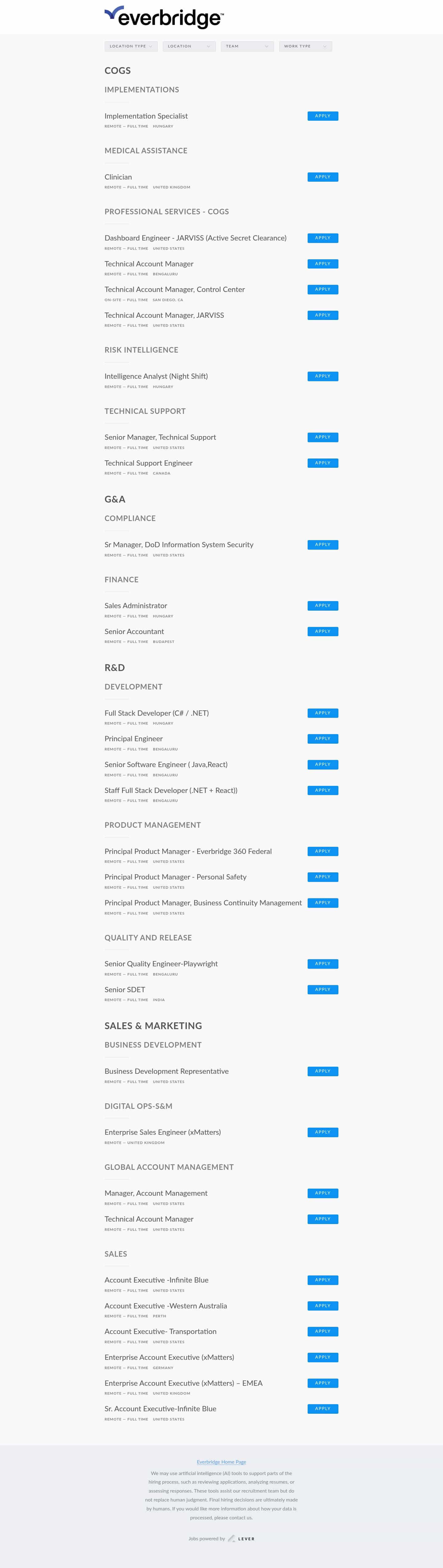Apply for Technical Account Manager, Control Center
443x1568 pixels.
[x=322, y=289]
